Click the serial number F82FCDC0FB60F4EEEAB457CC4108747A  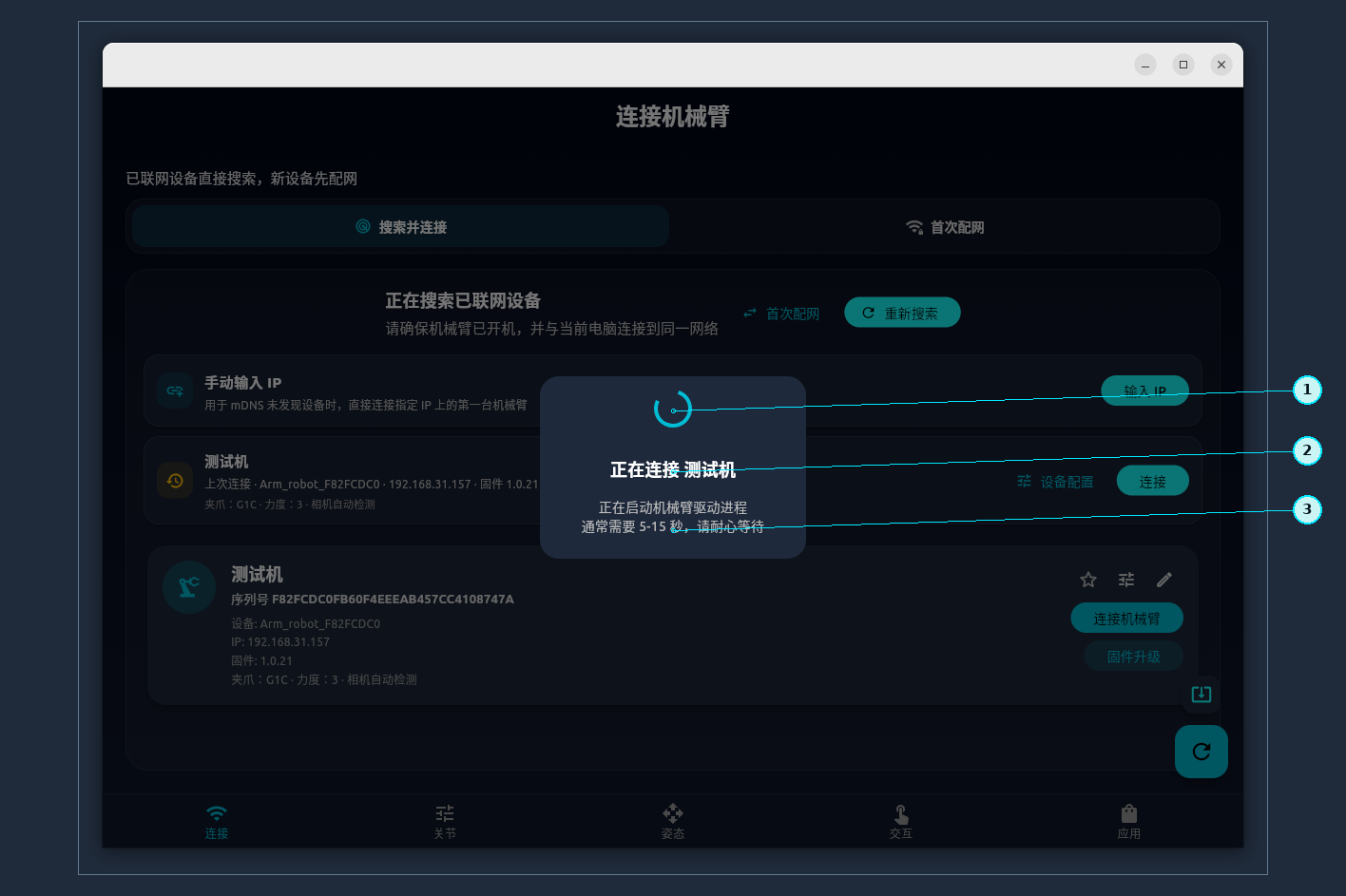(x=393, y=600)
